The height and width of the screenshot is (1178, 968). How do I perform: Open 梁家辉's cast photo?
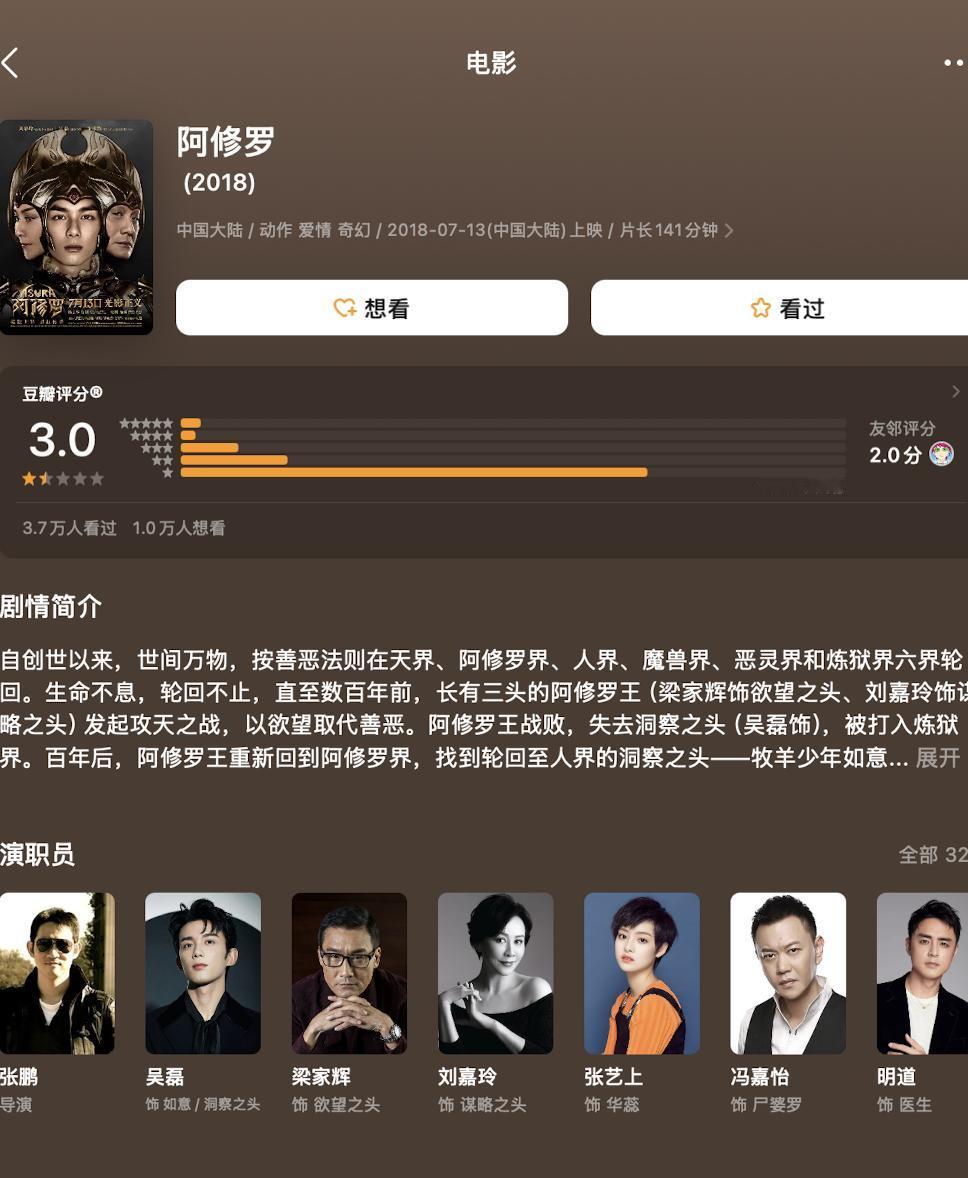pyautogui.click(x=349, y=973)
